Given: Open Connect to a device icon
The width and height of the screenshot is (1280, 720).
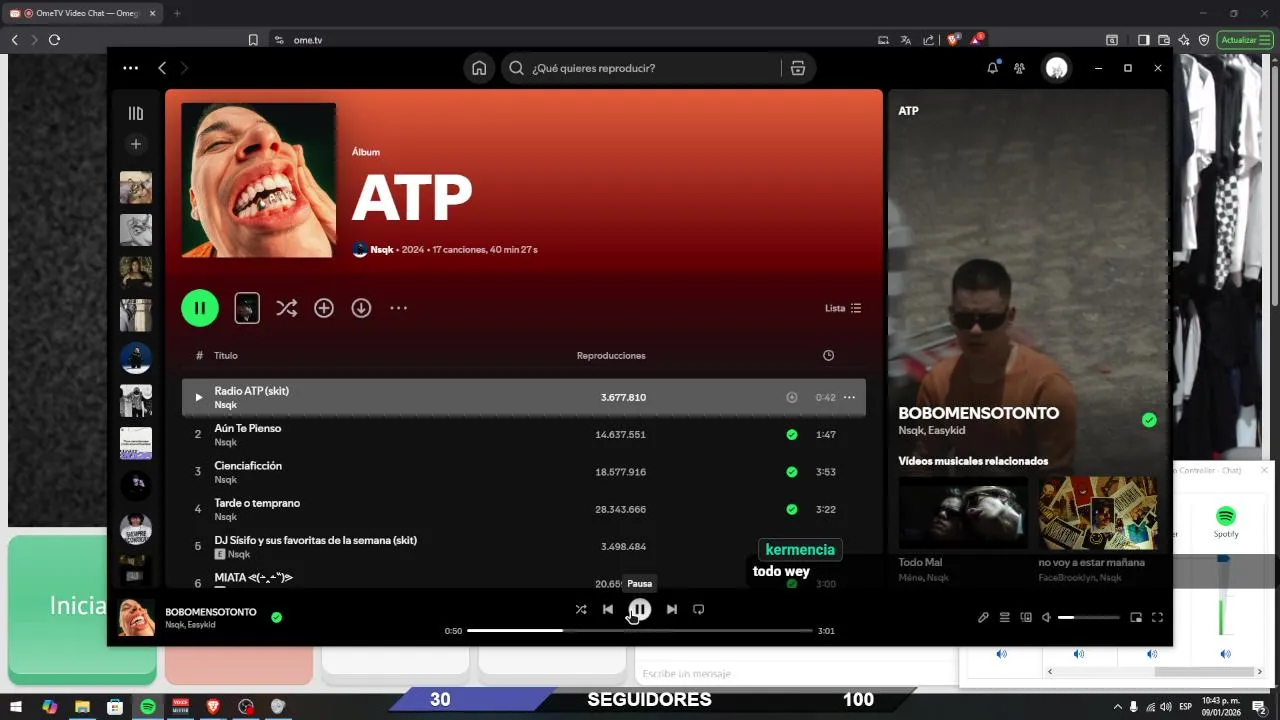Looking at the screenshot, I should tap(1026, 618).
